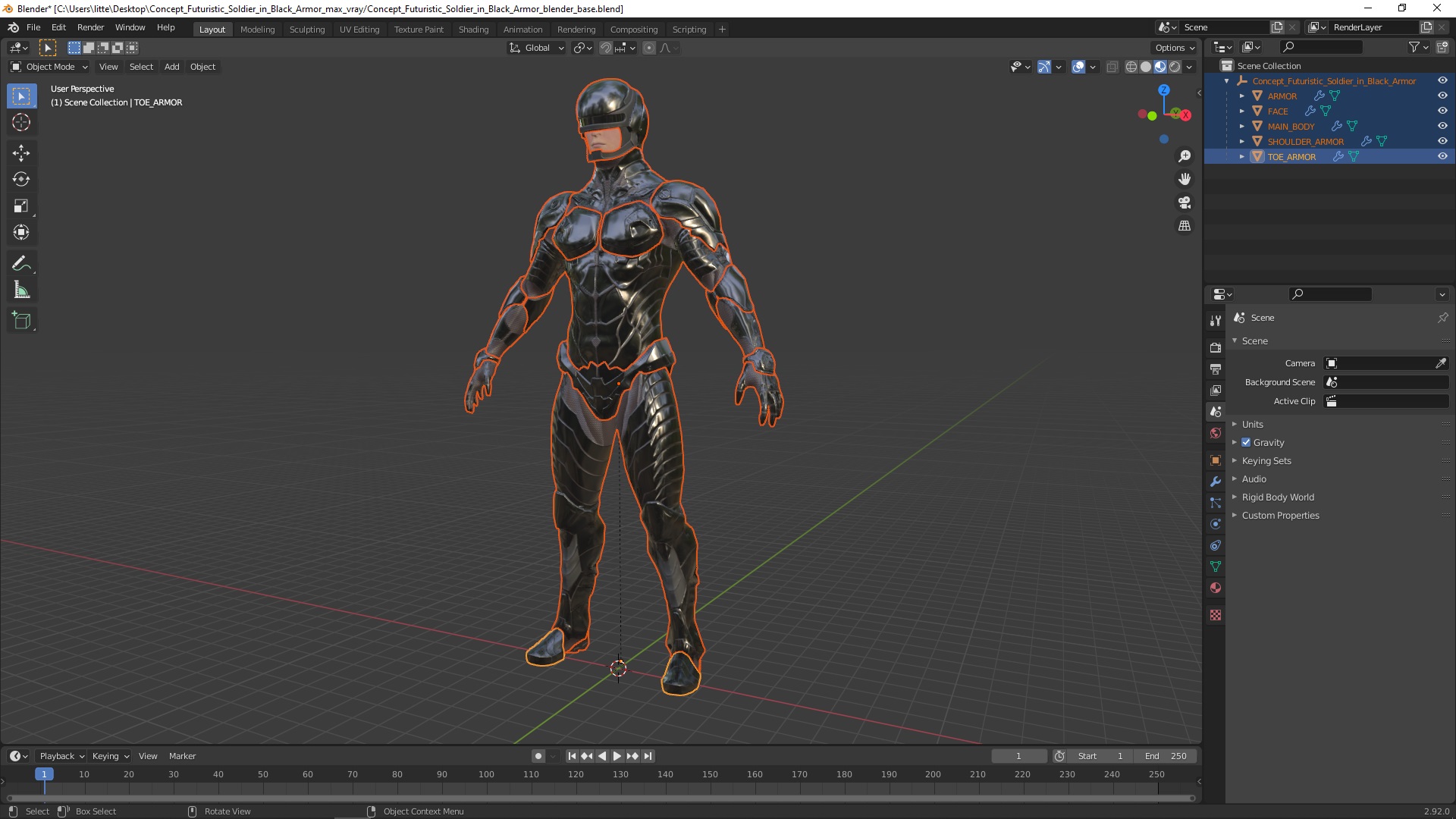Toggle visibility of SHOULDER_ARMOR collection
The image size is (1456, 819).
[1443, 141]
